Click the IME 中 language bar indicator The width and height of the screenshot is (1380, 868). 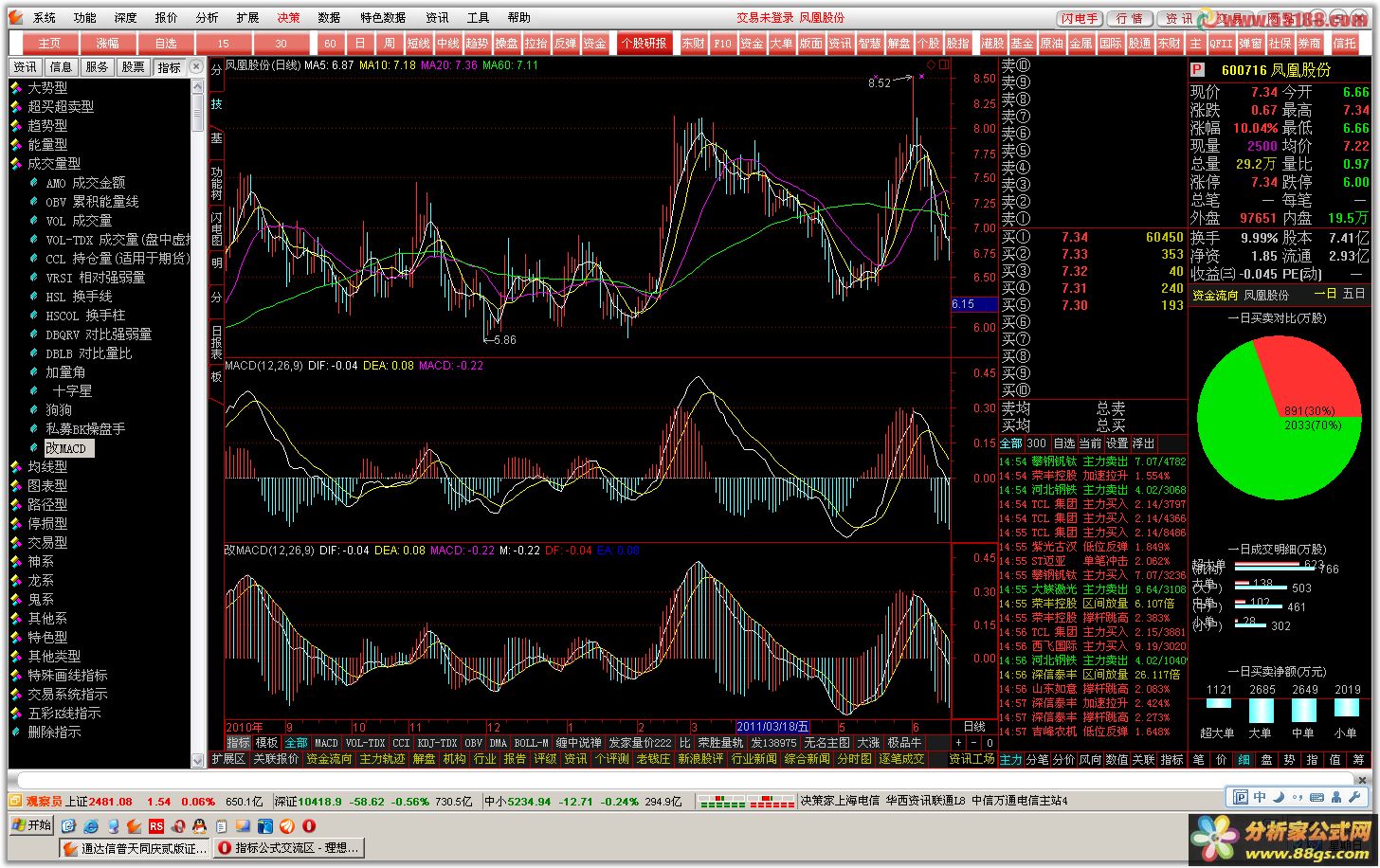1260,797
